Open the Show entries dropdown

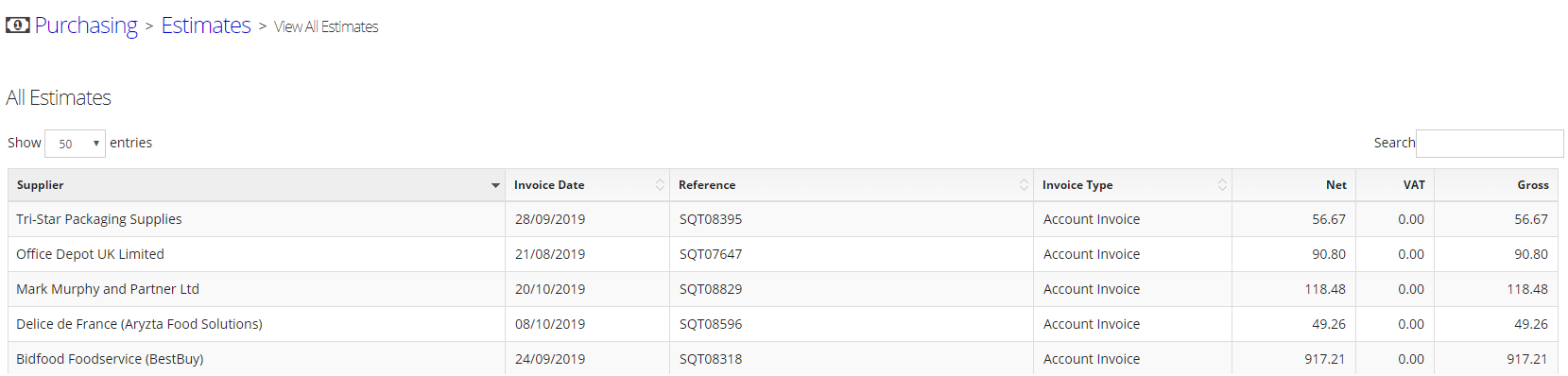point(75,144)
